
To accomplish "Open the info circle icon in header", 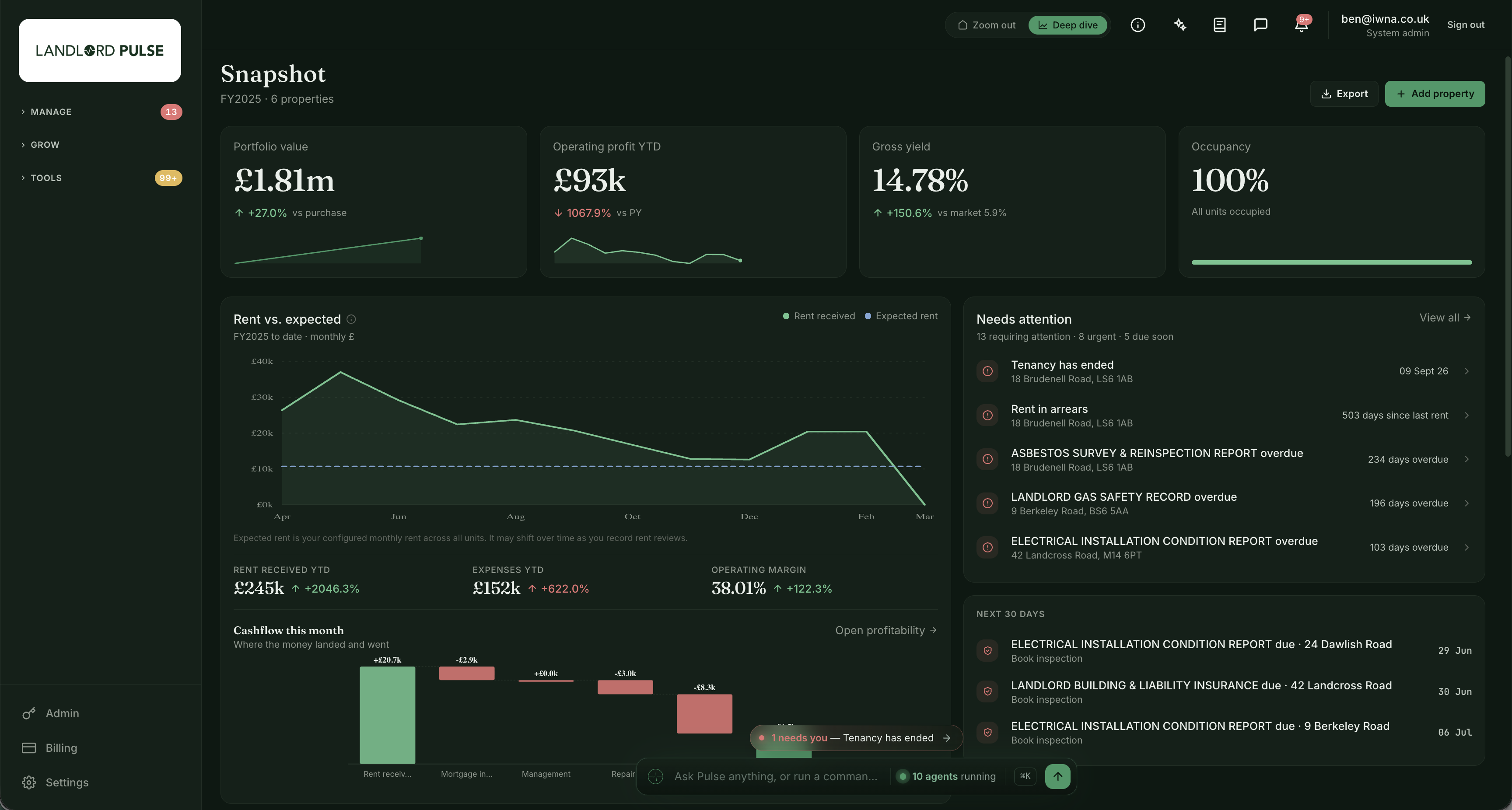I will coord(1137,24).
